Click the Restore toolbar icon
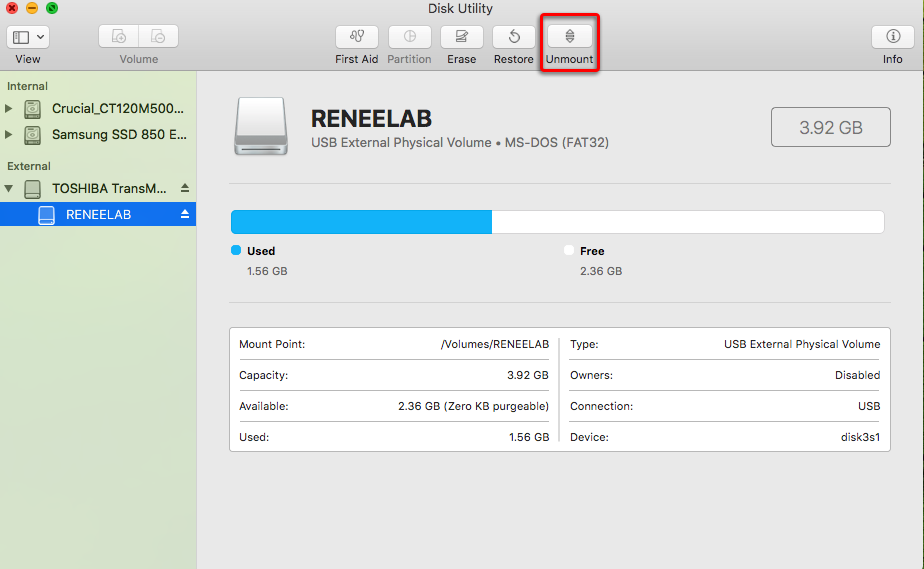This screenshot has width=924, height=569. (514, 37)
